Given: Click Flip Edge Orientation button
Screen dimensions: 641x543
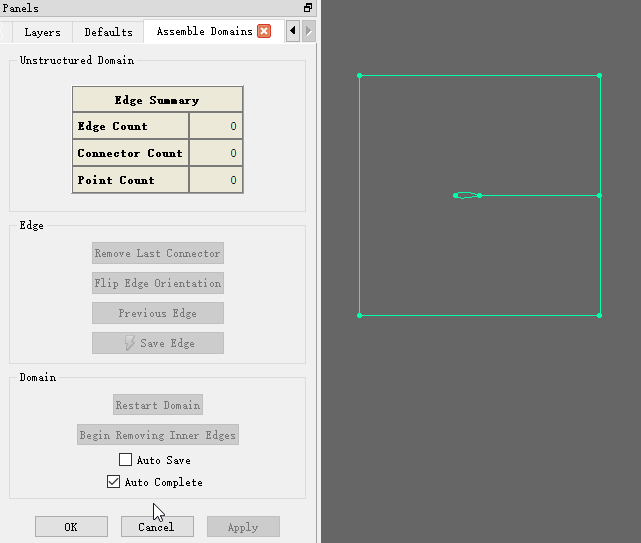Looking at the screenshot, I should [158, 283].
